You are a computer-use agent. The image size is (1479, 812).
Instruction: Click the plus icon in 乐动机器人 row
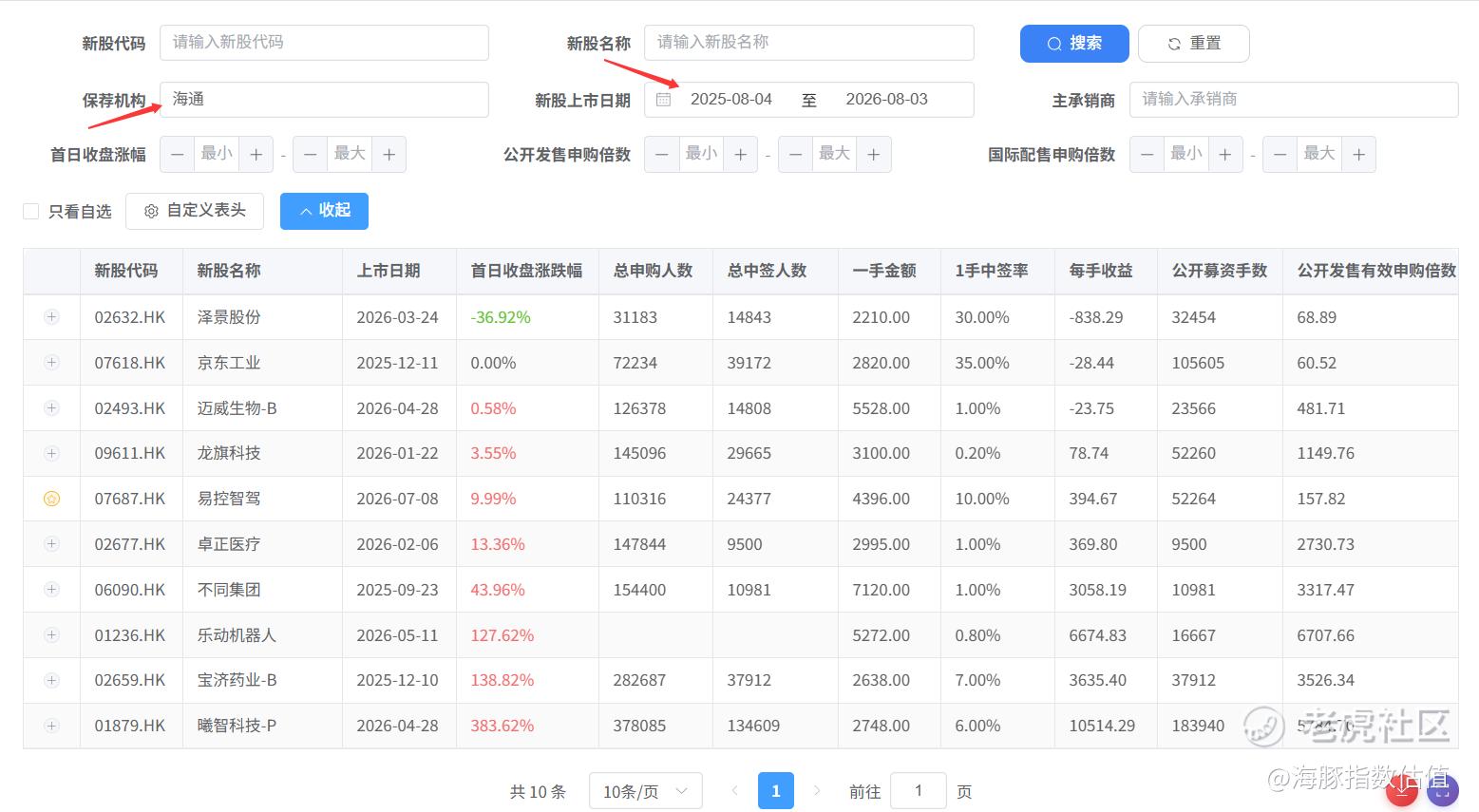(51, 635)
